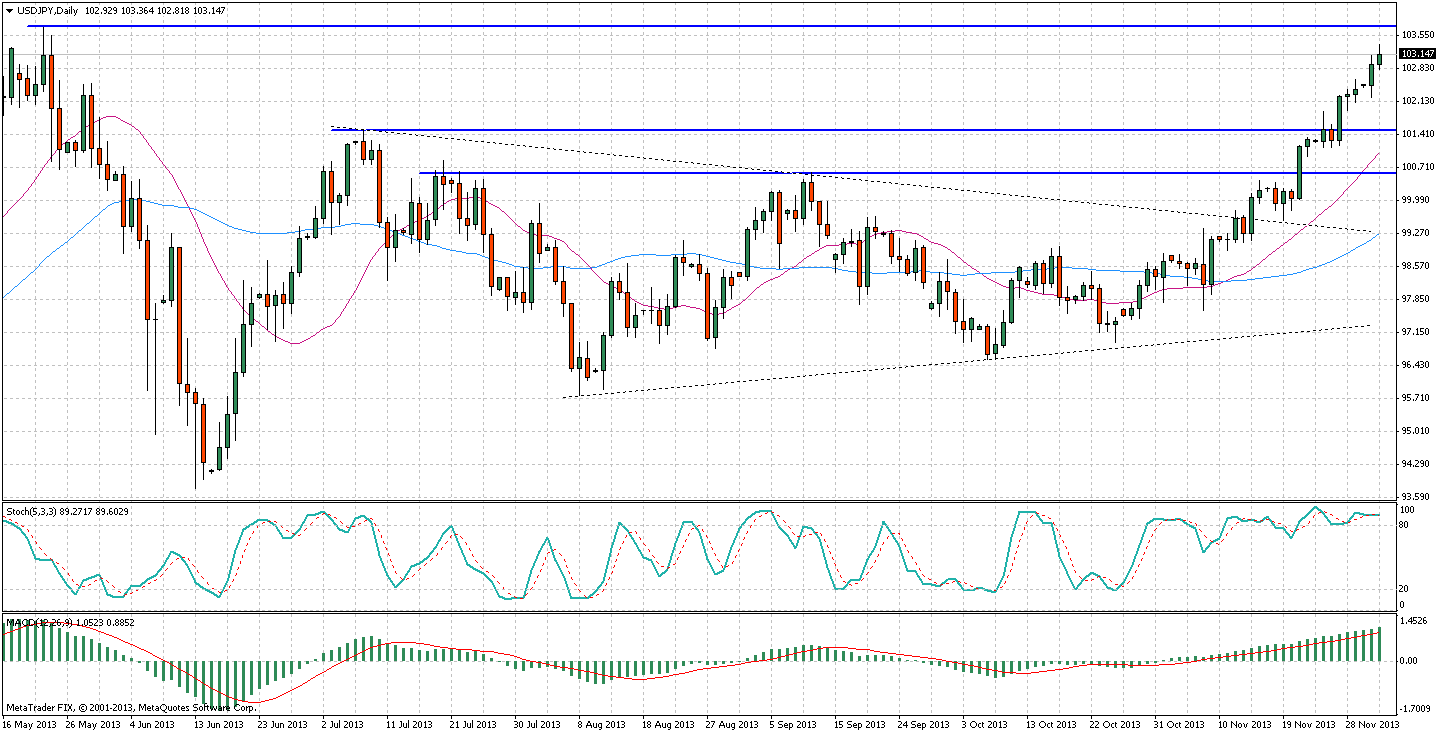
Task: Click the Stochastic 80 level label
Action: pos(1406,524)
